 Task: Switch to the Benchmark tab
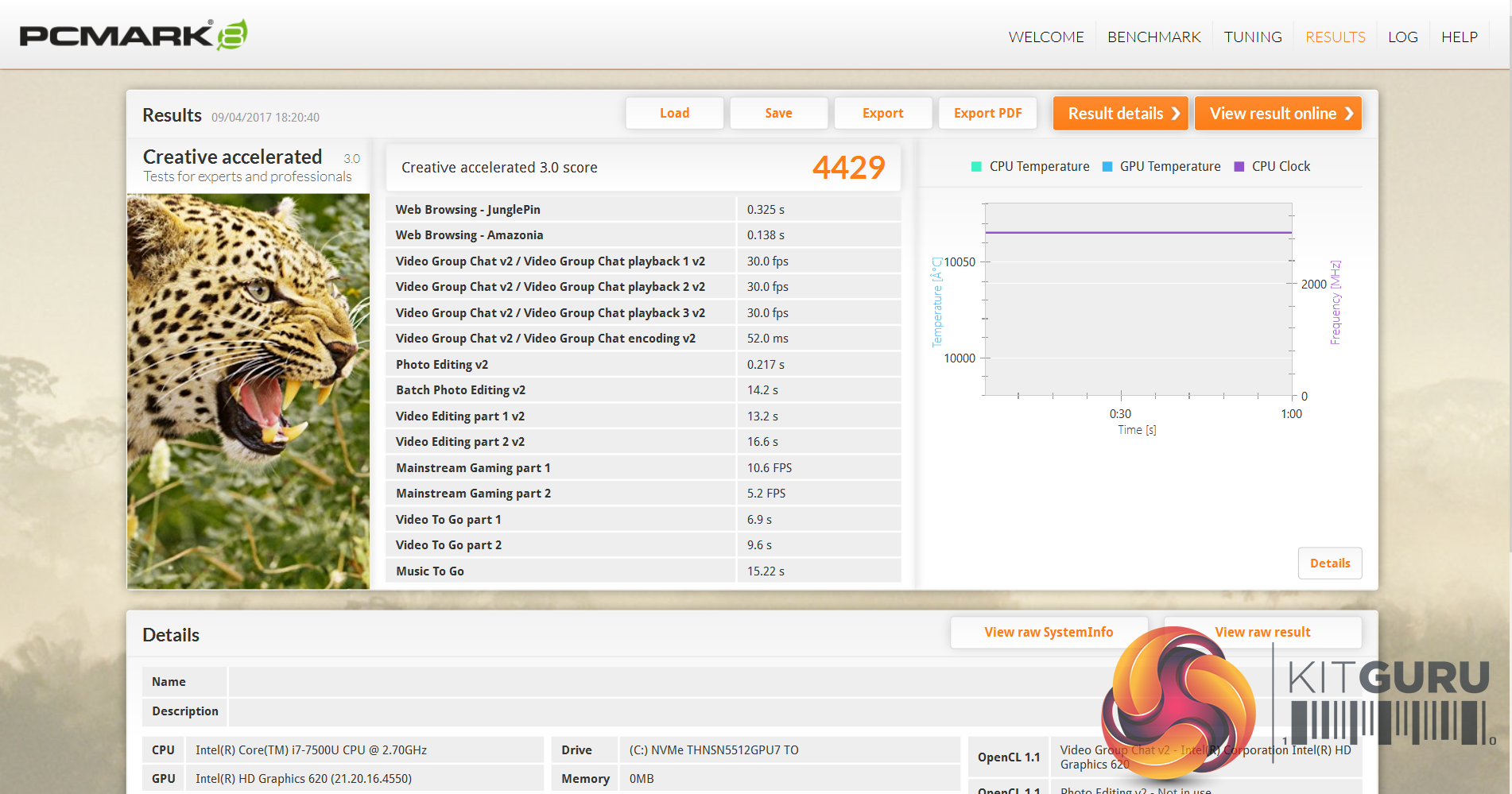pyautogui.click(x=1153, y=37)
